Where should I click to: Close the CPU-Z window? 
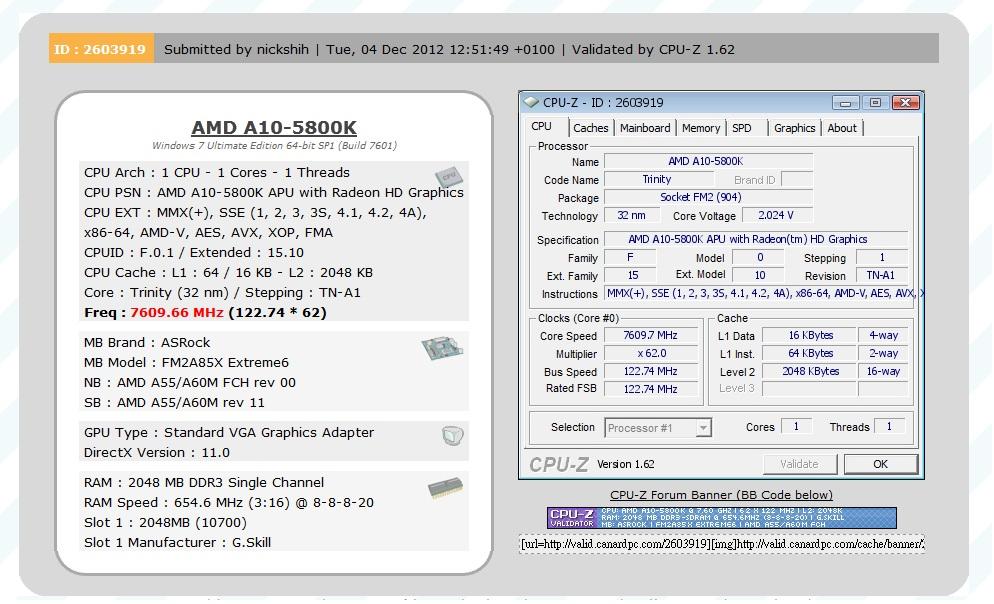[x=905, y=103]
